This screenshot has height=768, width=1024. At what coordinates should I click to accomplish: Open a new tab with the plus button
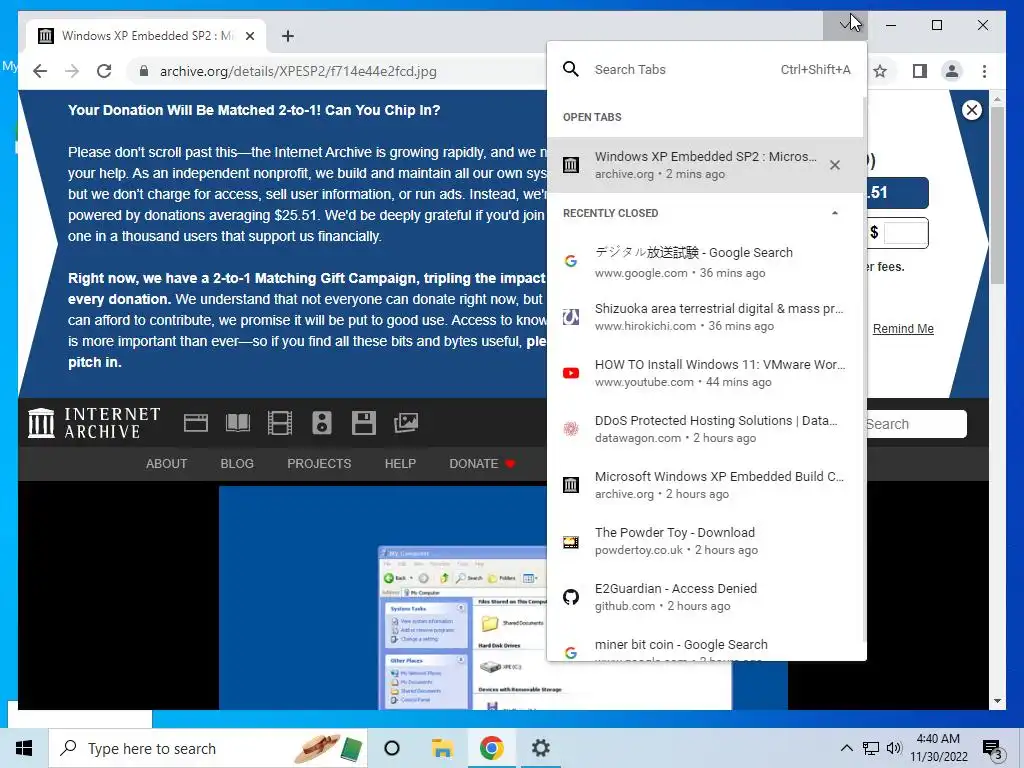pos(287,36)
